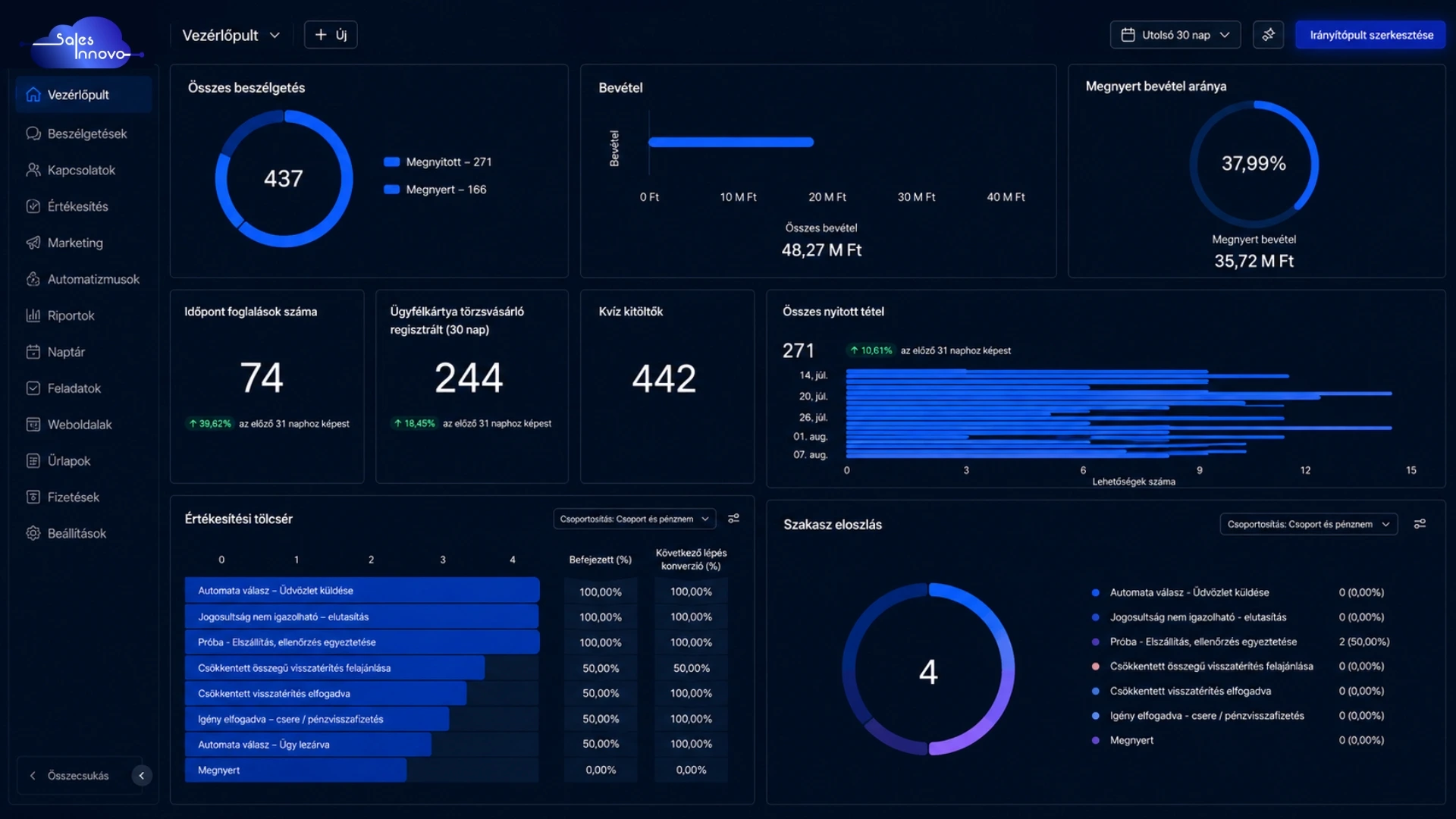Click Jogosultság nem igazolható funnel bar
Viewport: 1456px width, 819px height.
click(362, 617)
